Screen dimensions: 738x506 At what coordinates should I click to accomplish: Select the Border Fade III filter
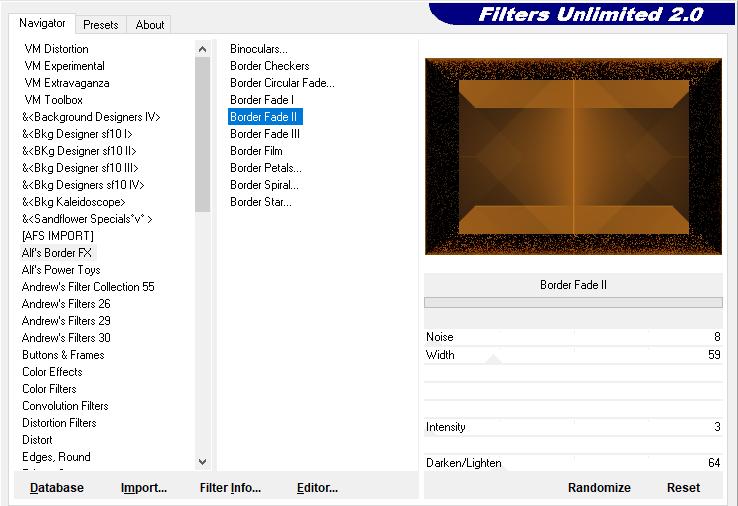[265, 134]
